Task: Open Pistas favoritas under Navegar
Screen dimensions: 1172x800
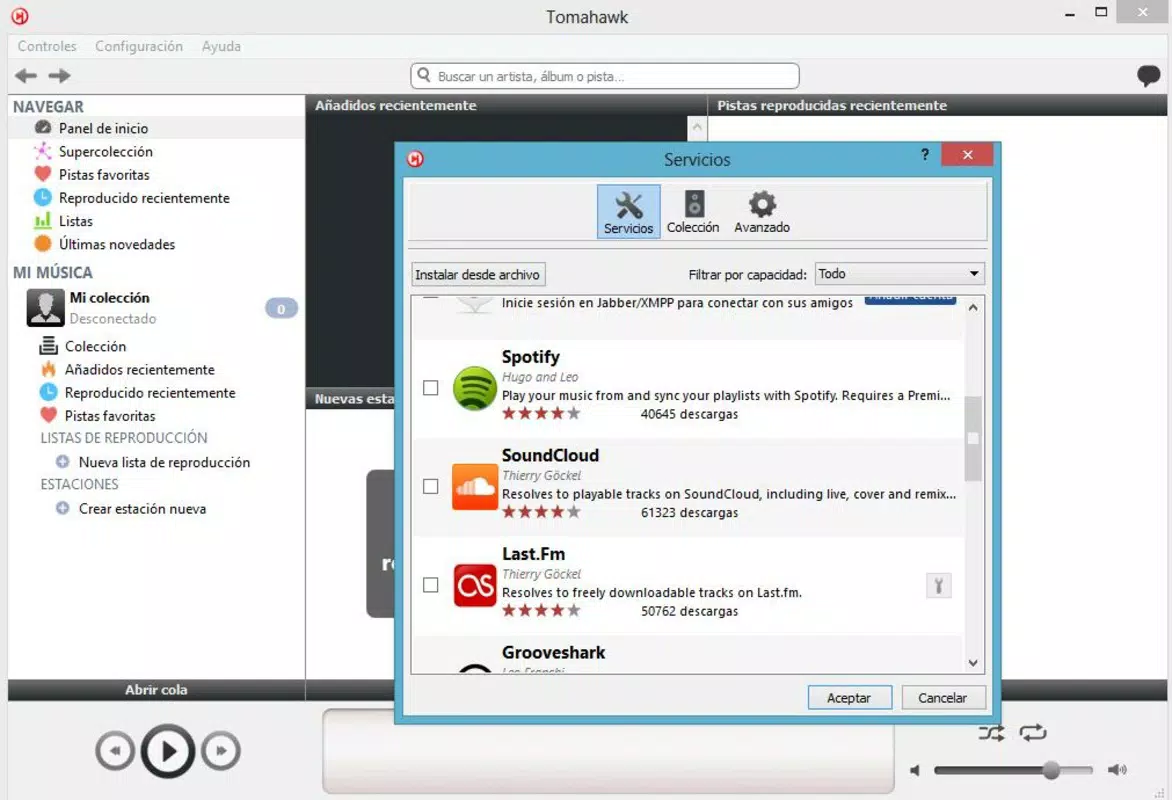Action: (104, 174)
